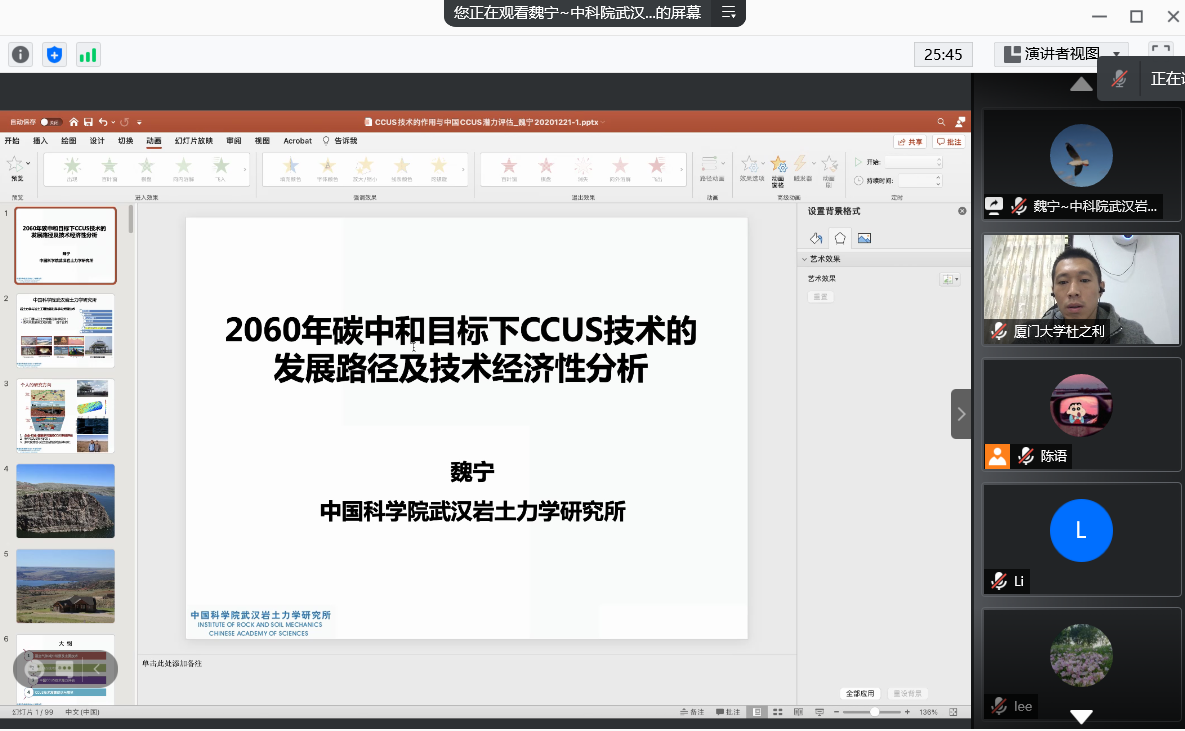The width and height of the screenshot is (1185, 731).
Task: Click the blue security shield icon
Action: tap(54, 55)
